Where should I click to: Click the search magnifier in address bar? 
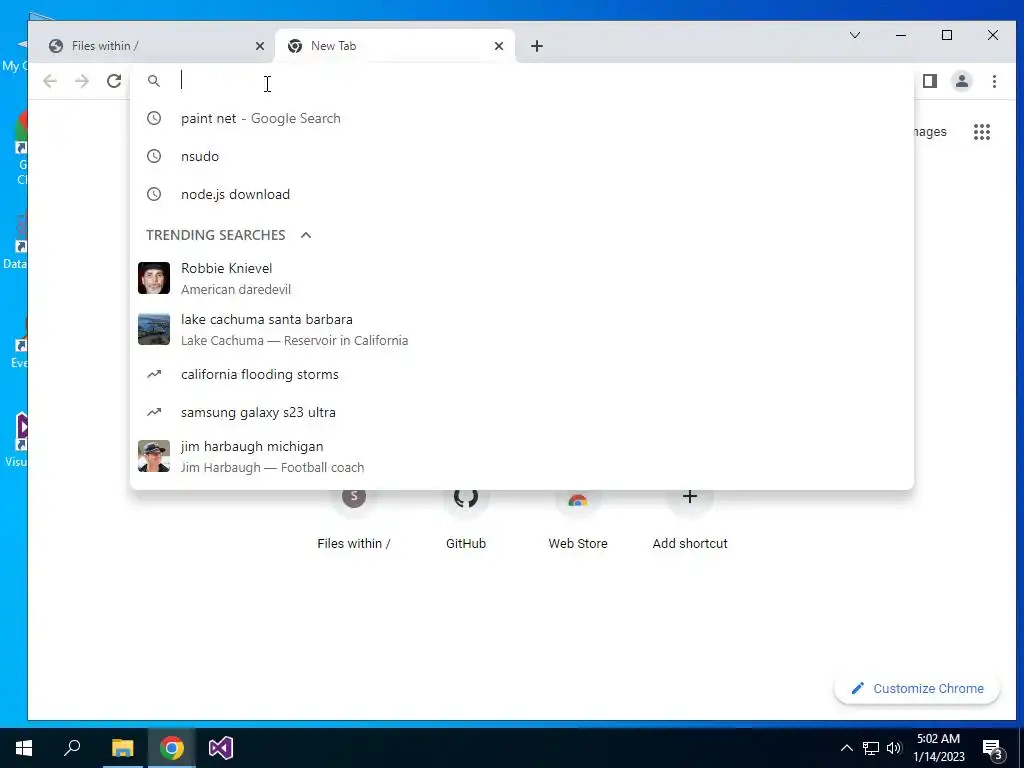[153, 81]
